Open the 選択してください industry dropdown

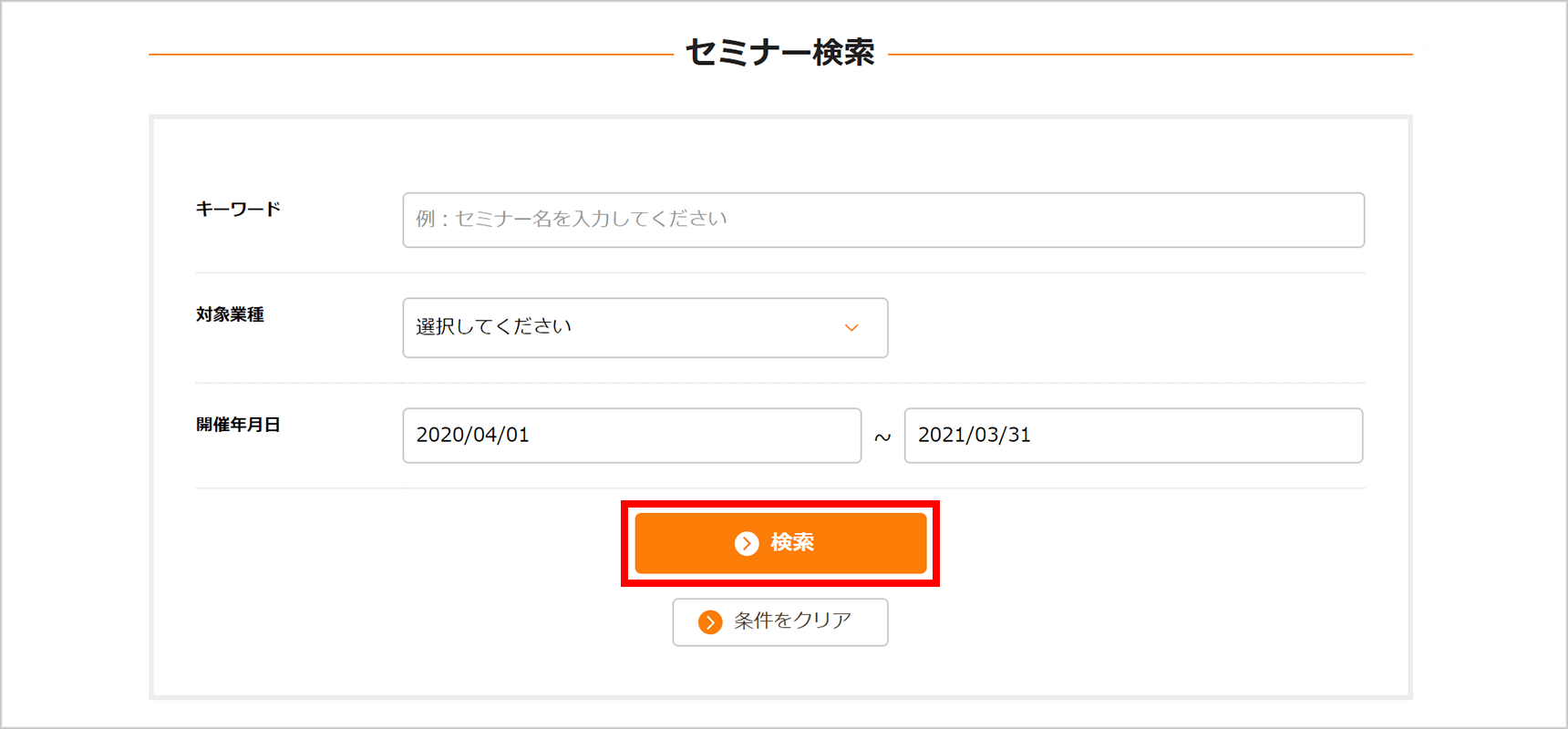[645, 328]
